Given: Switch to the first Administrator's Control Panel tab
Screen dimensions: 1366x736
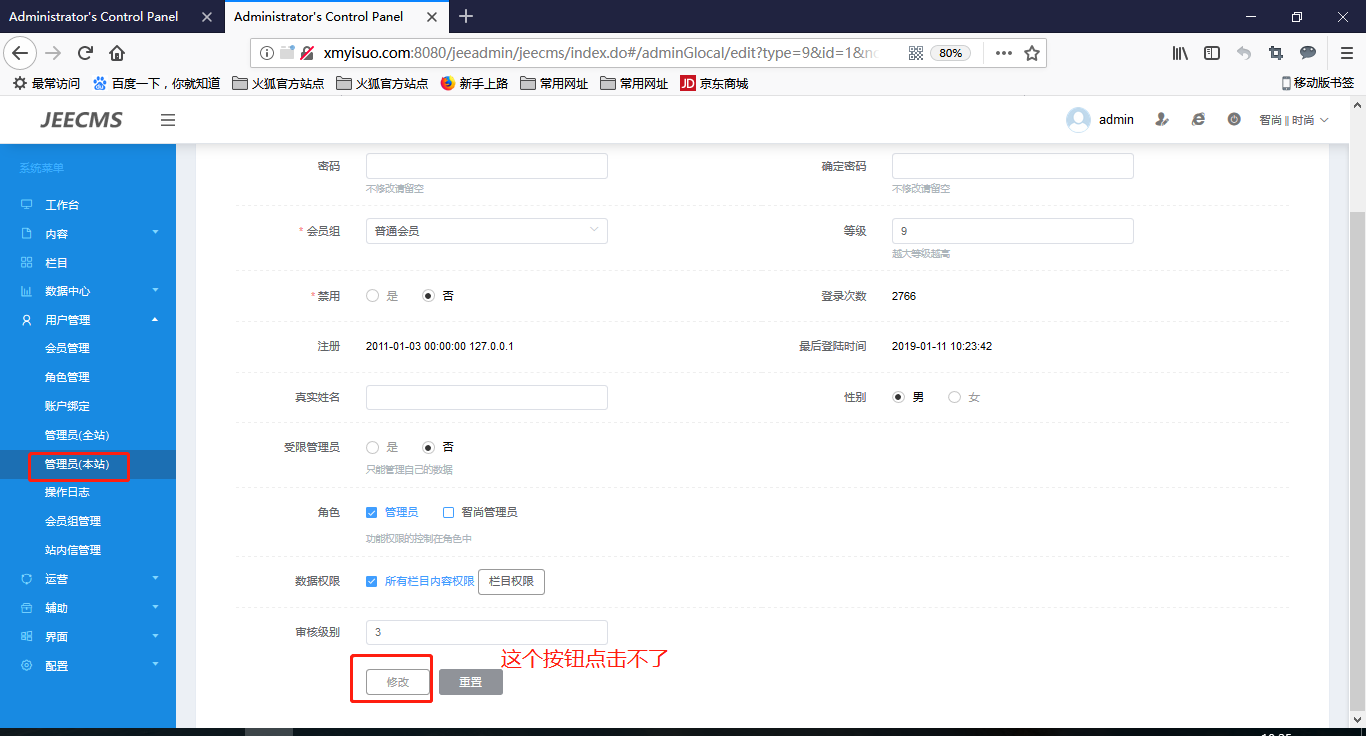Looking at the screenshot, I should 111,16.
